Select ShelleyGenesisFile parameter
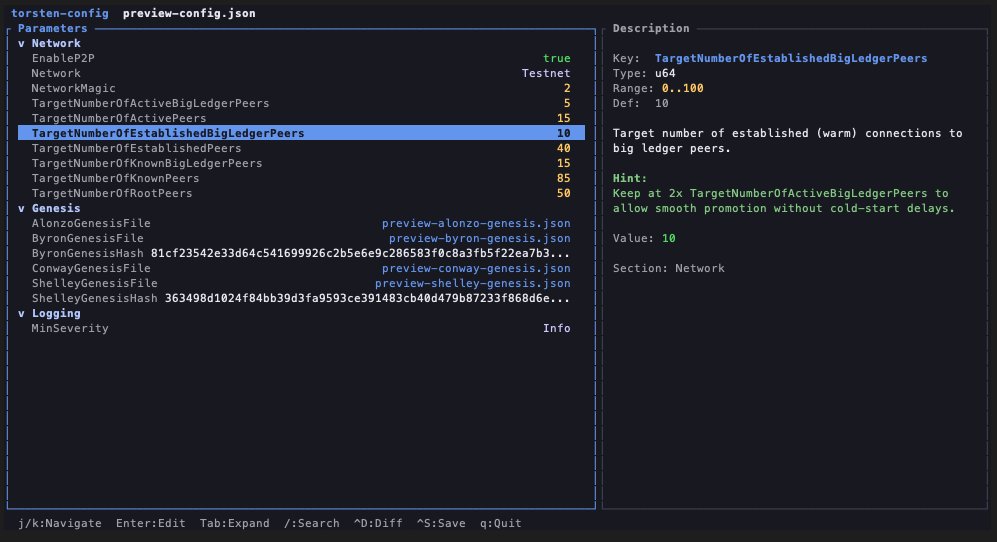The height and width of the screenshot is (542, 997). [x=301, y=283]
